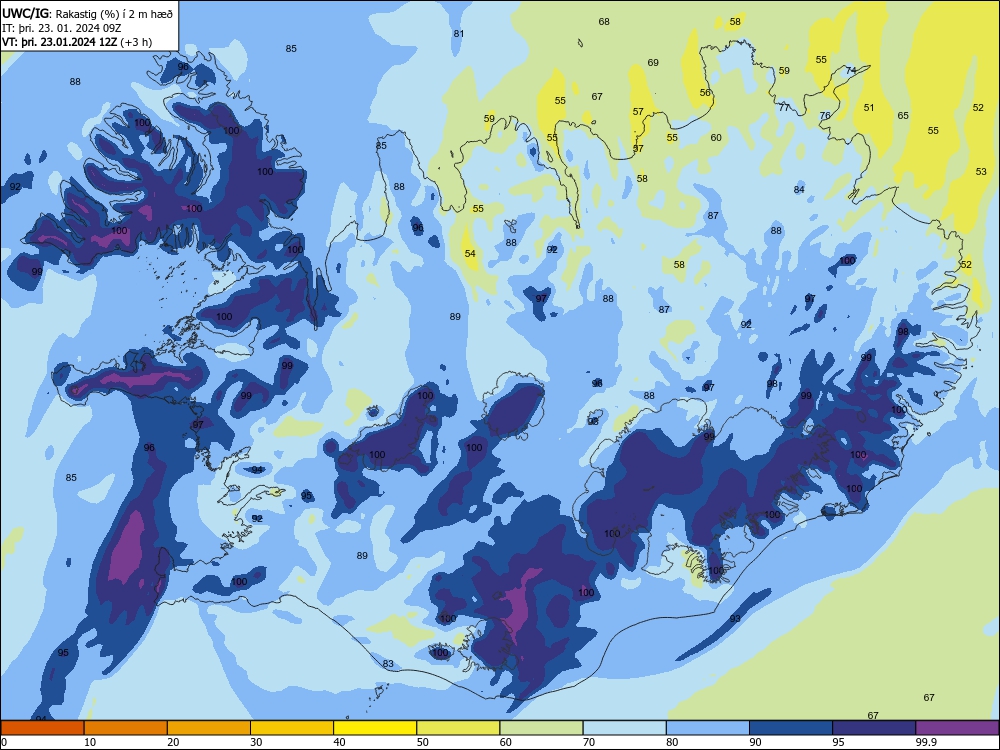Select the map value '77'
This screenshot has width=1000, height=750.
coord(784,107)
